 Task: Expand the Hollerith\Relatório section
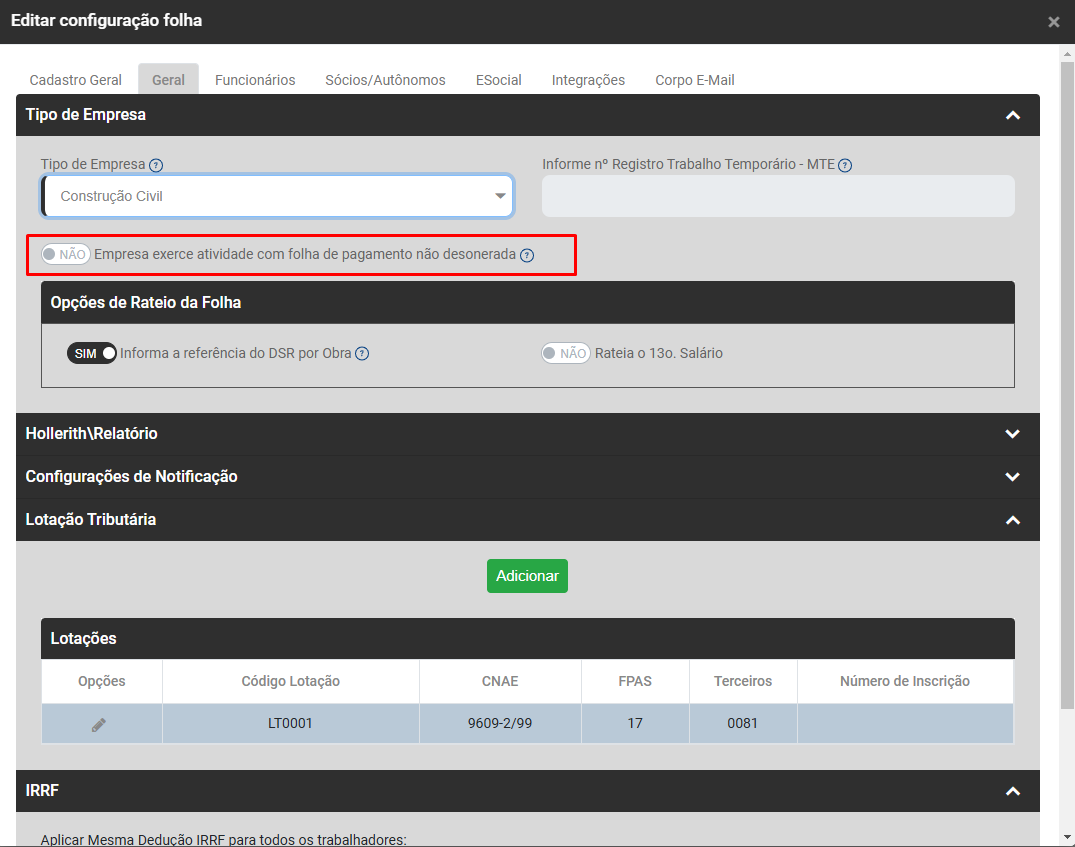(x=1012, y=434)
